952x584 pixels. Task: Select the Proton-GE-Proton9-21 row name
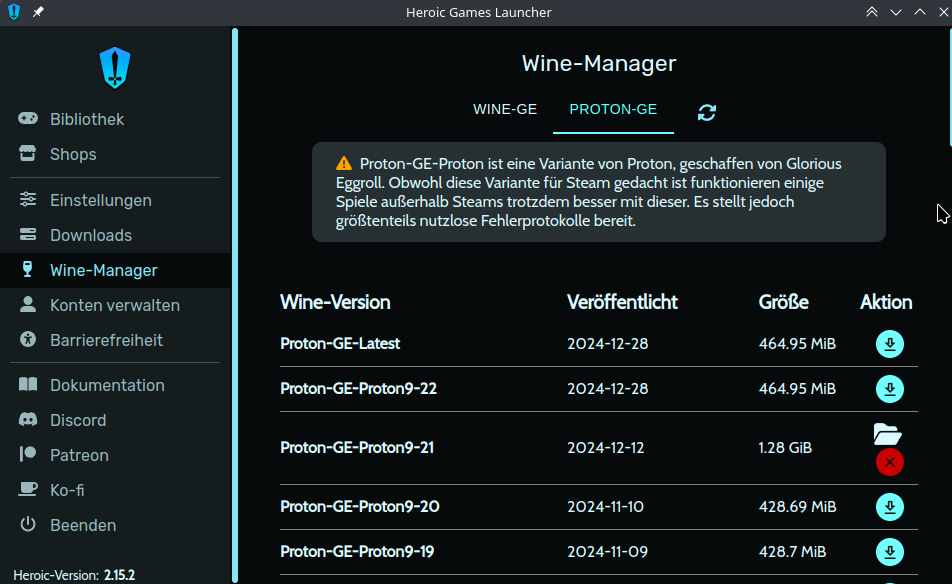[x=357, y=447]
